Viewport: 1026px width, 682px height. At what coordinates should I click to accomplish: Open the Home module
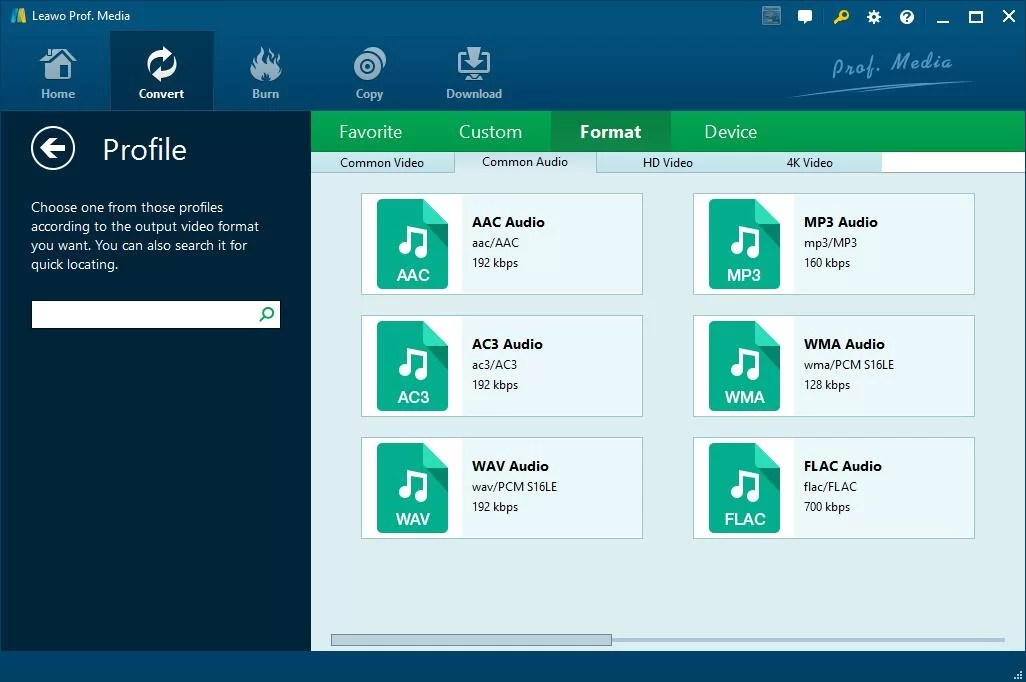[x=57, y=70]
